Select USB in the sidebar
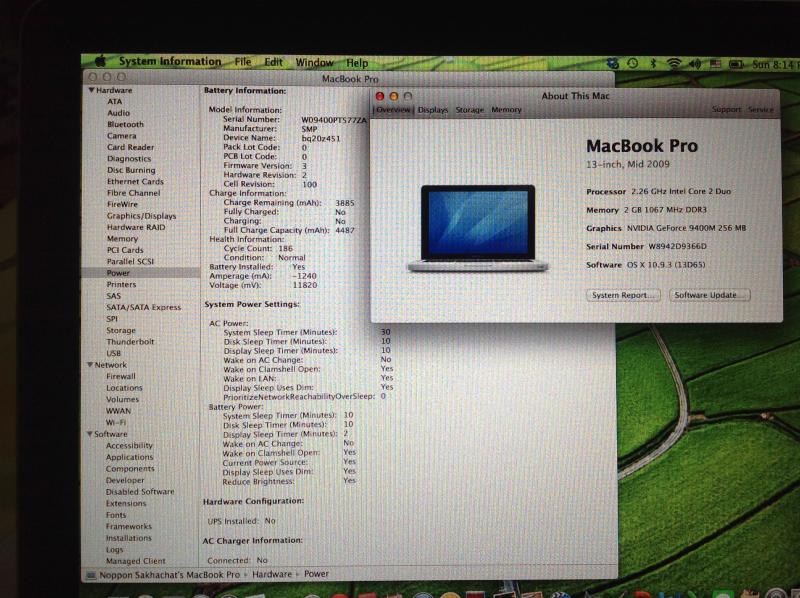Viewport: 800px width, 598px height. point(113,353)
